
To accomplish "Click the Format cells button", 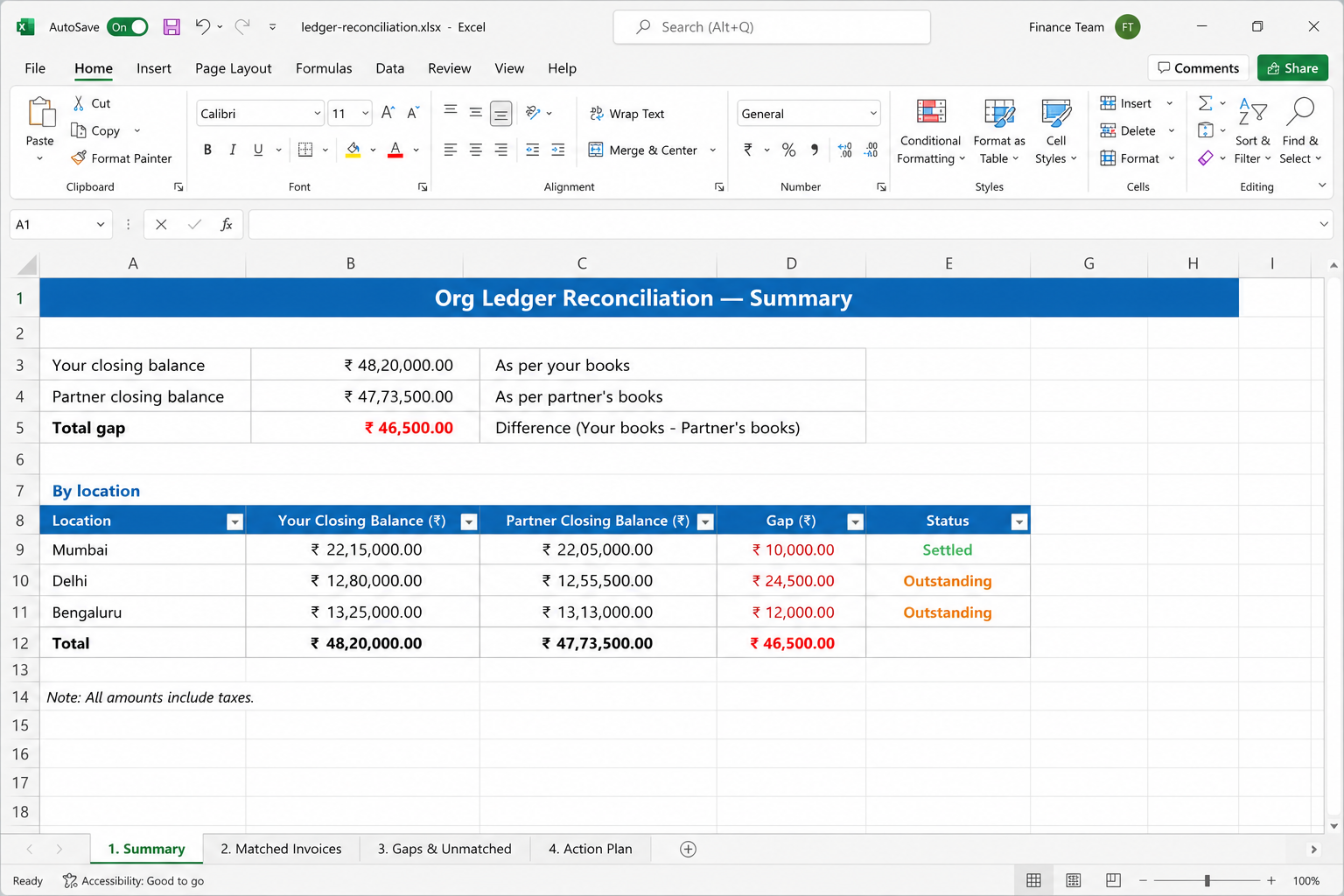I will pyautogui.click(x=1130, y=158).
